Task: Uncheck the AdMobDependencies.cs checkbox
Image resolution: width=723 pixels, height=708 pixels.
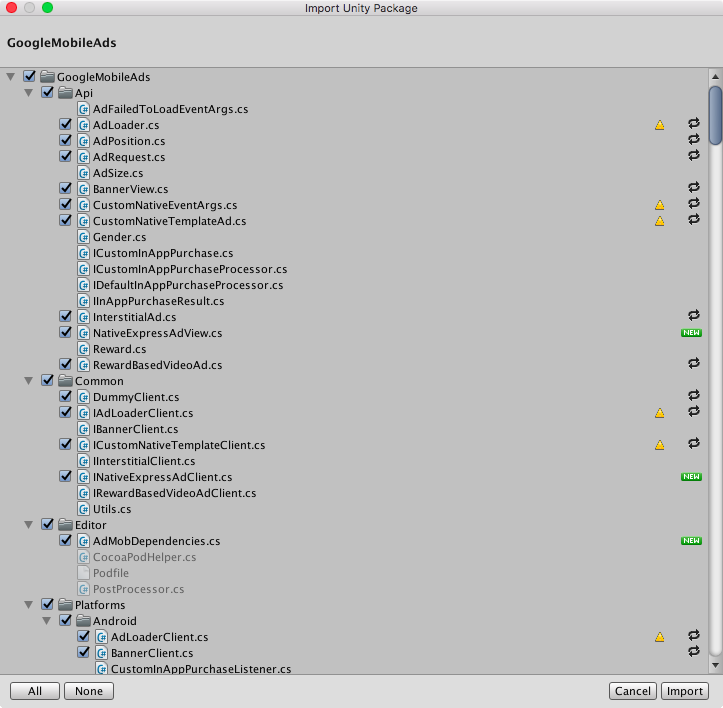Action: pyautogui.click(x=65, y=540)
